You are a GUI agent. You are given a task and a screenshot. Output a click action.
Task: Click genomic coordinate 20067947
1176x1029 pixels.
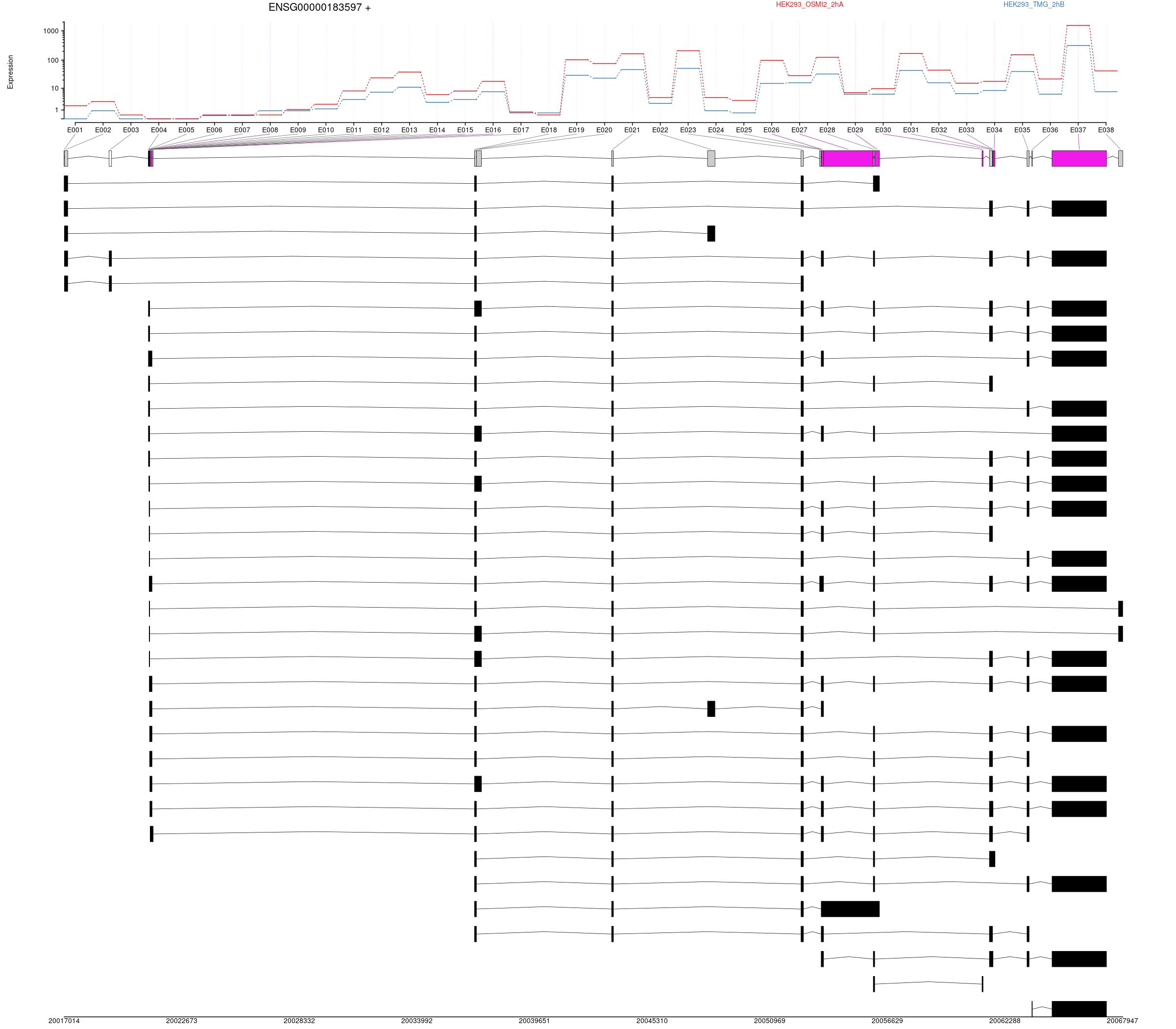click(x=1122, y=1021)
